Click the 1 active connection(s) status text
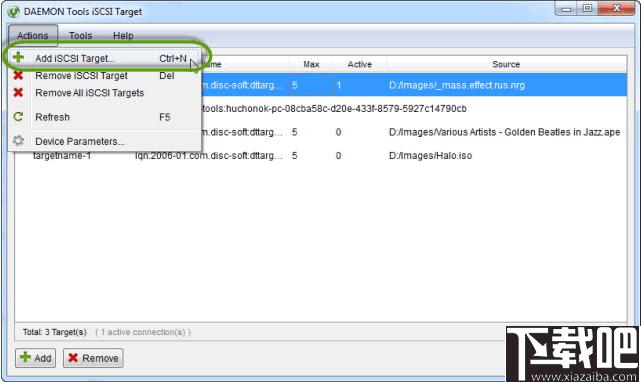 [143, 332]
